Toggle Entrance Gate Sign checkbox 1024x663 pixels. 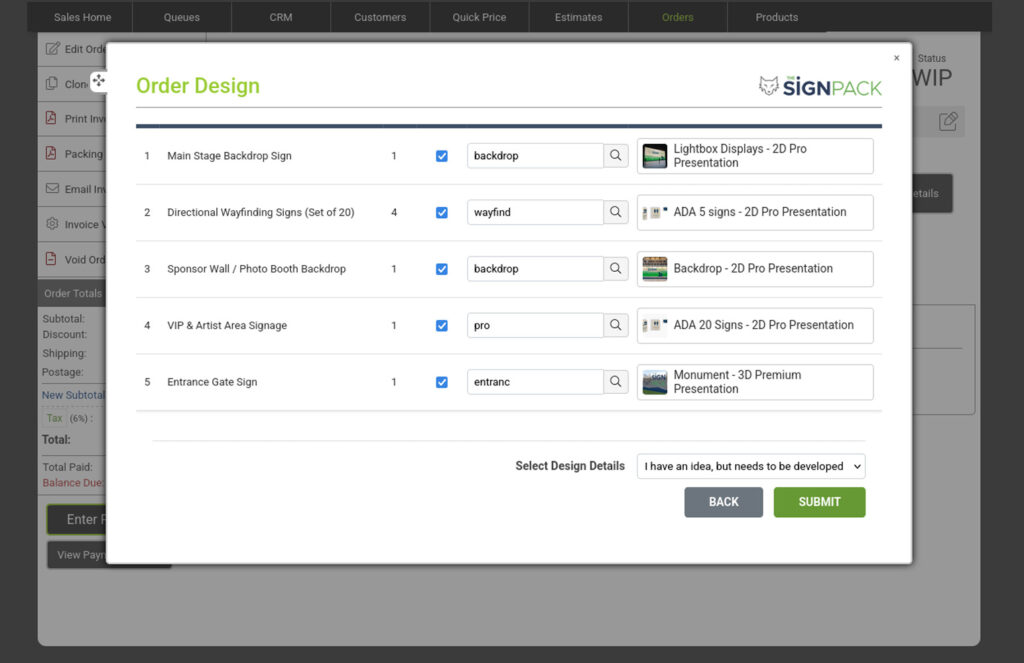pyautogui.click(x=442, y=382)
